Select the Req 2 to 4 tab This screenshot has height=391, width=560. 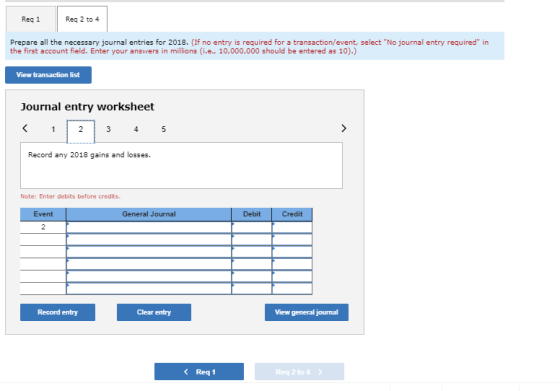coord(82,19)
